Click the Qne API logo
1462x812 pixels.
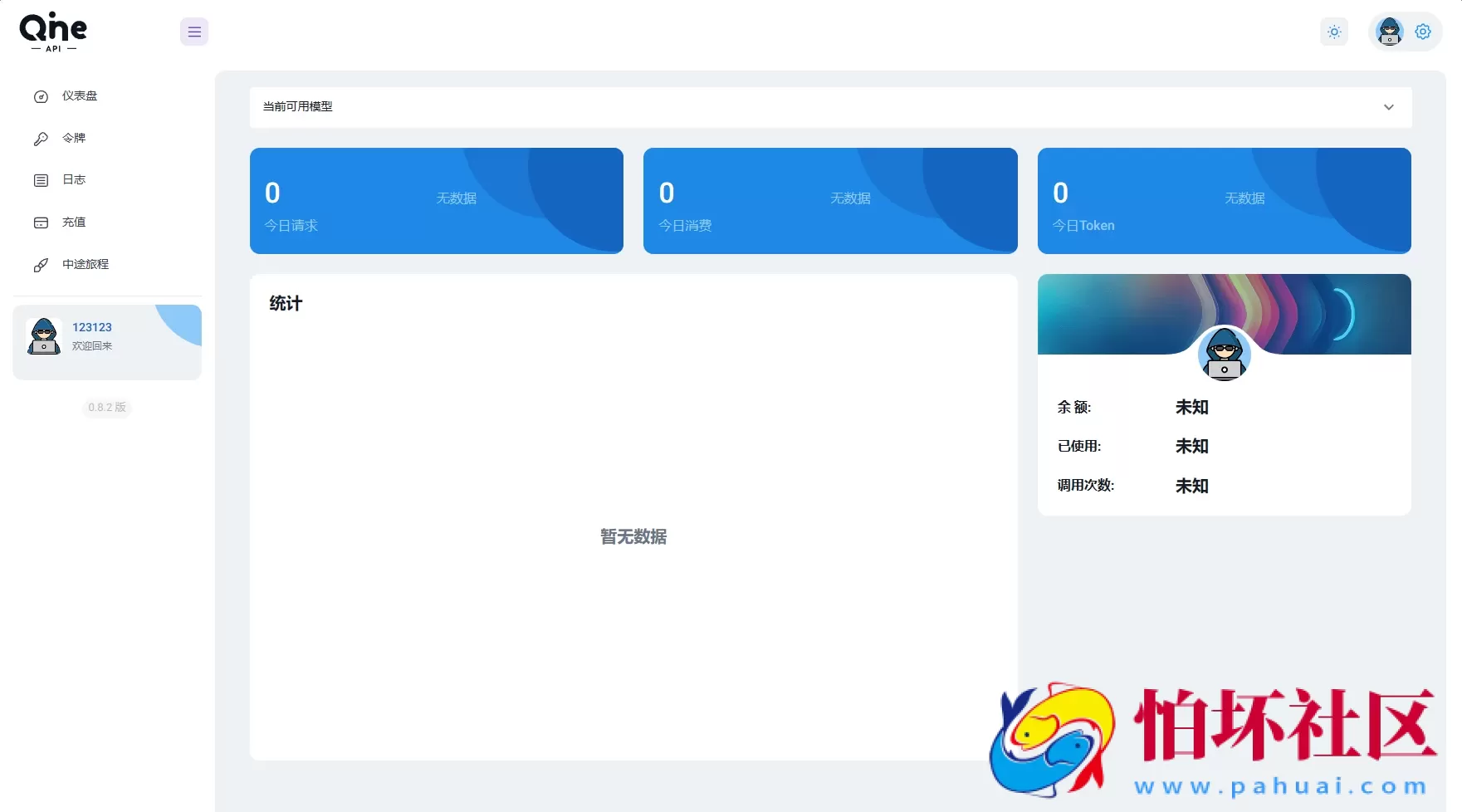coord(52,32)
